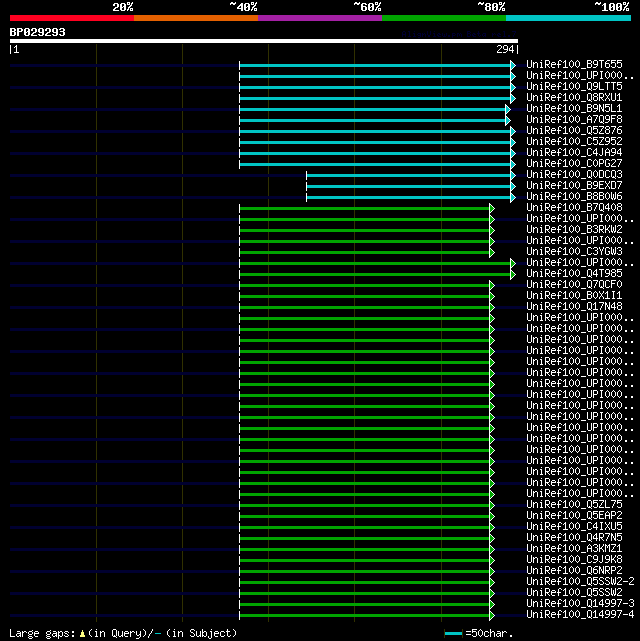Open hit UniRef100_Q8RXU1
Viewport: 640px width, 641px height.
point(574,97)
